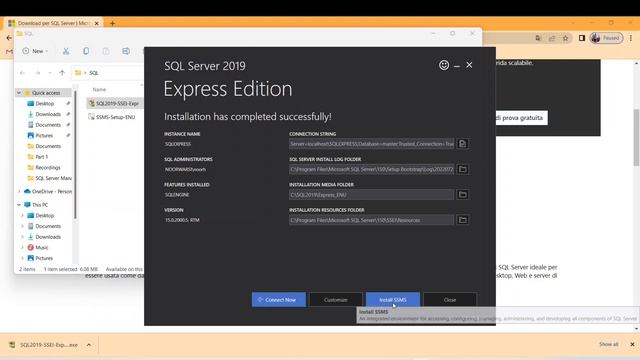Screen dimensions: 640x360
Task: Expand Music under This PC
Action: pos(22,247)
